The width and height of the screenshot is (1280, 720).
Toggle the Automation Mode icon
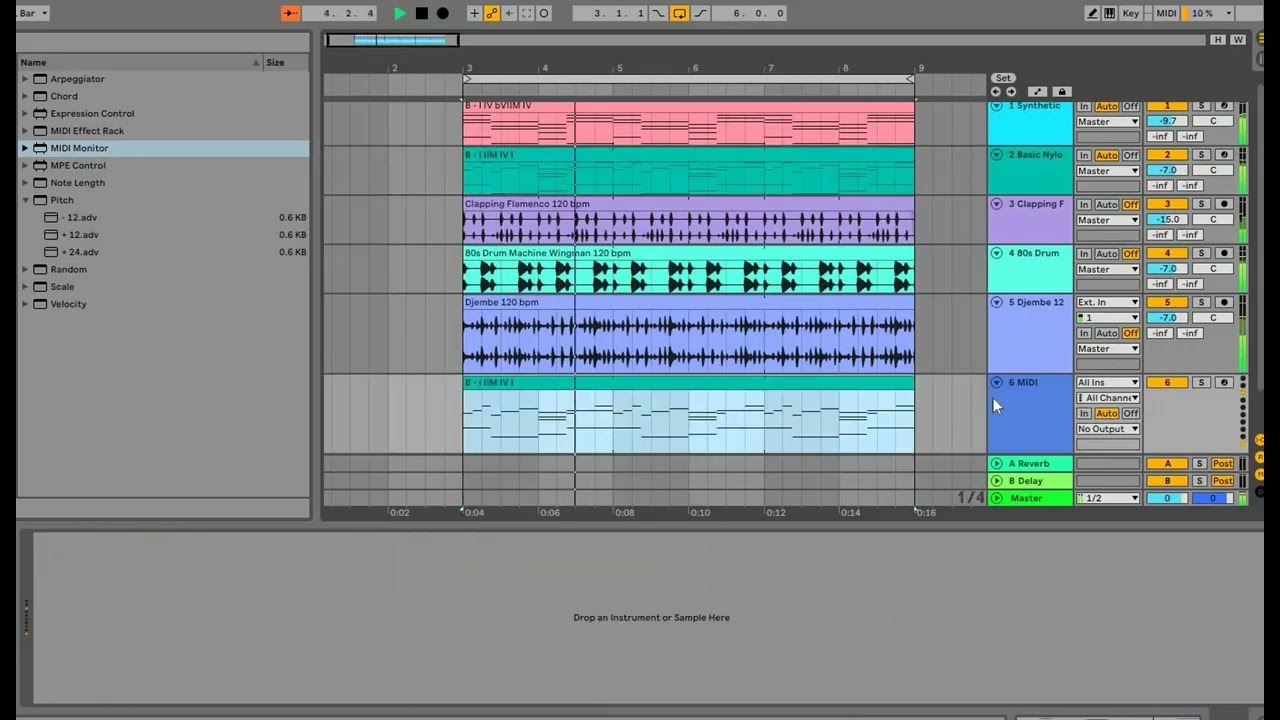coord(1038,92)
